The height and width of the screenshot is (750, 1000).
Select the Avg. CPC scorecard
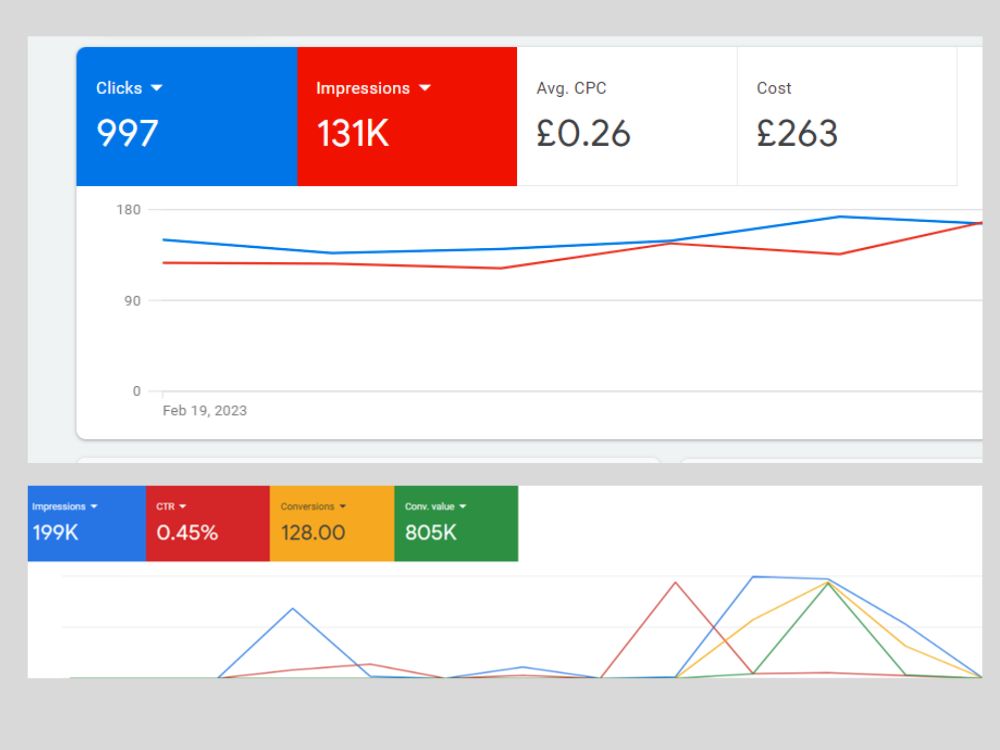(627, 116)
